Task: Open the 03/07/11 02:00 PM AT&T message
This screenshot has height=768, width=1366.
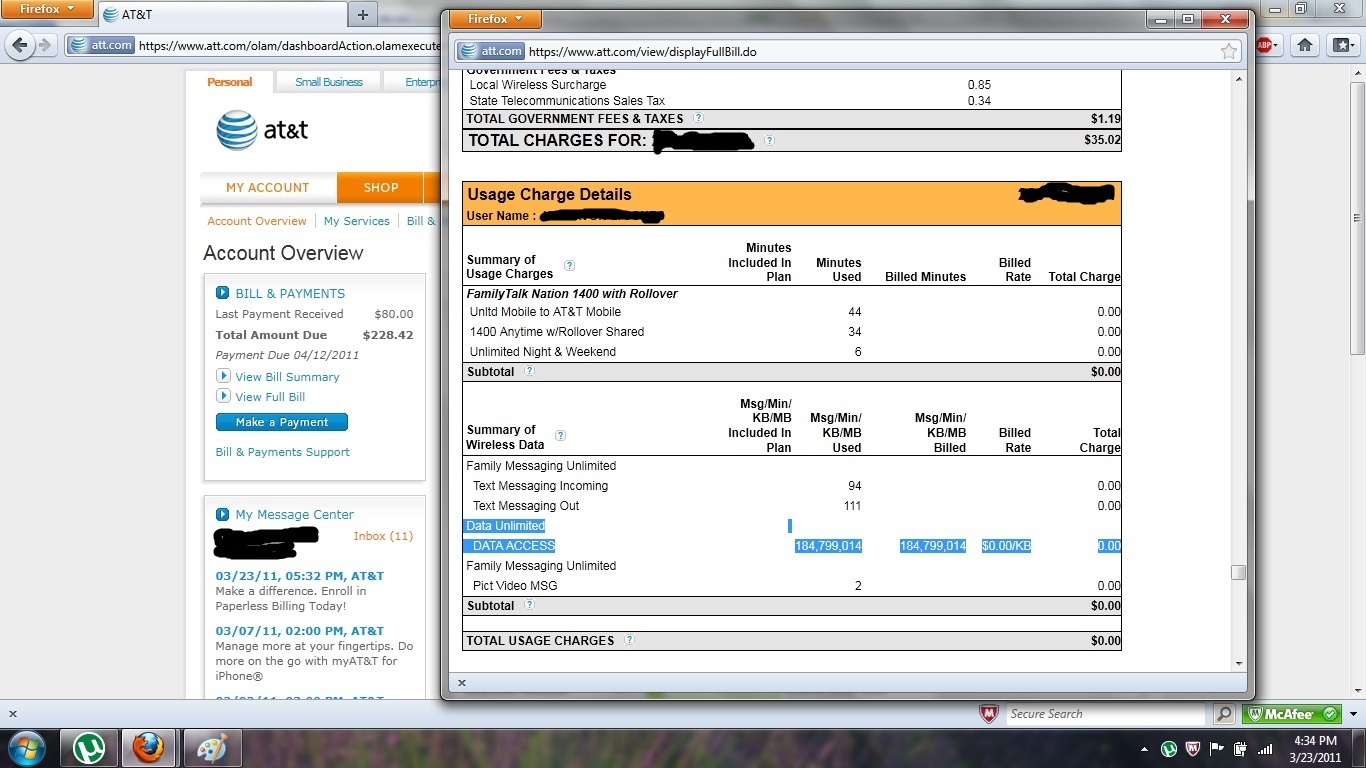Action: (300, 631)
